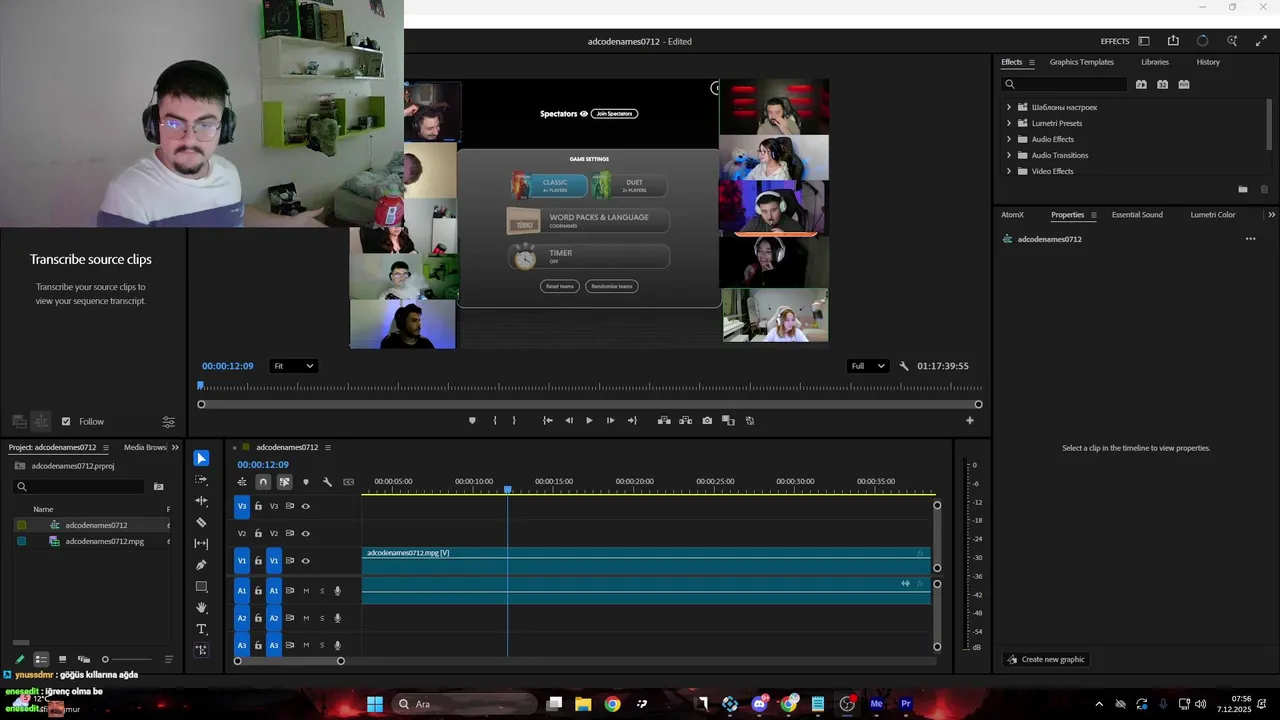Switch to Libraries tab

coord(1155,62)
